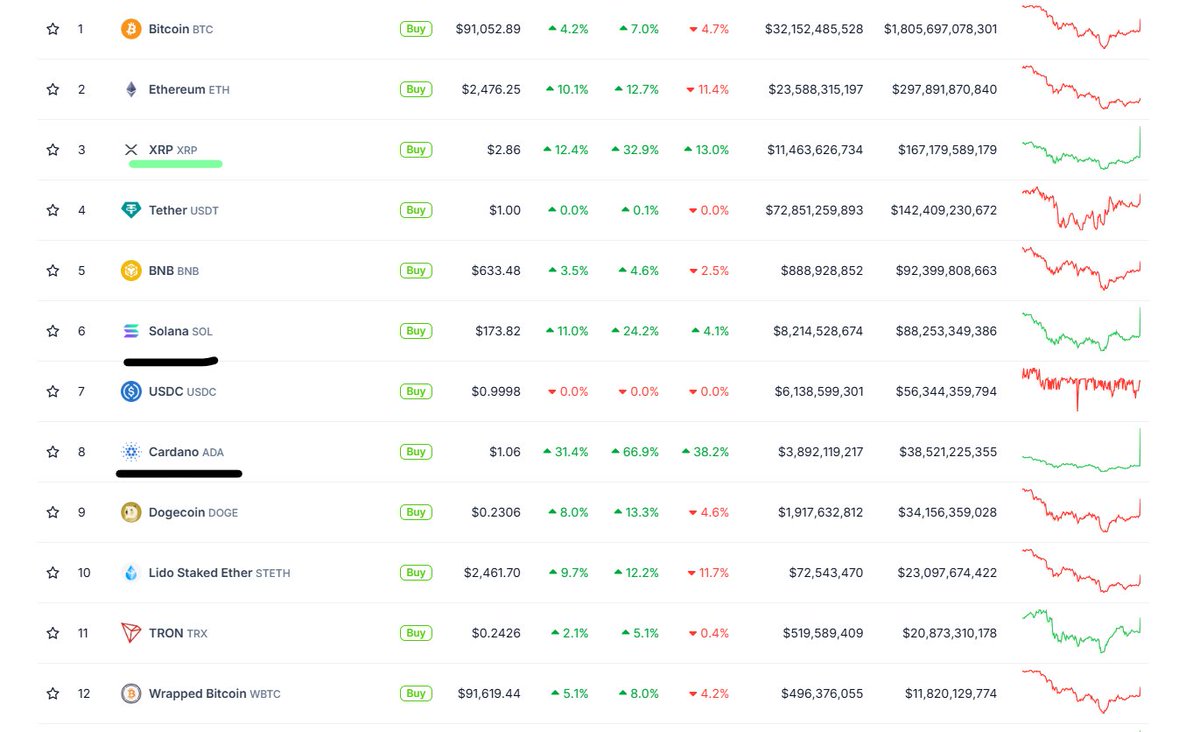Open the XRP coin page link
Image resolution: width=1200 pixels, height=732 pixels.
coord(173,150)
